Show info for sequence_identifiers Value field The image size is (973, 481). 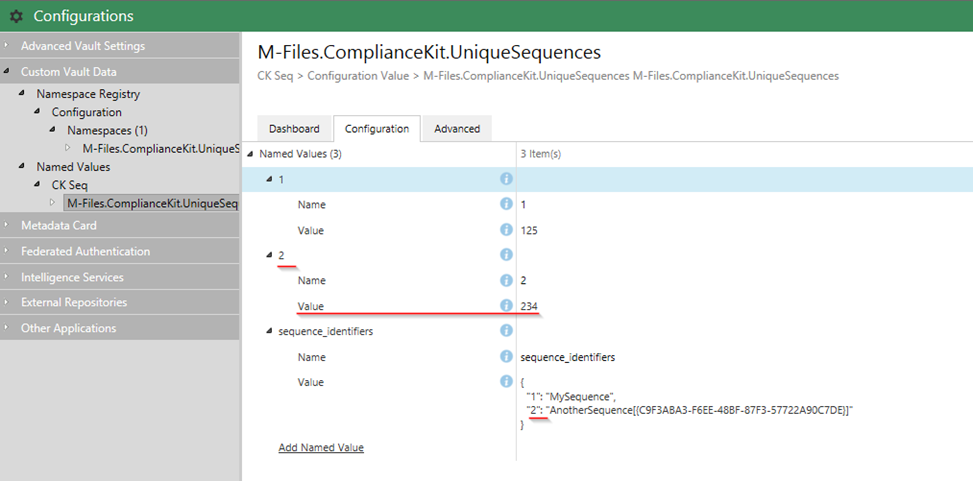[506, 382]
